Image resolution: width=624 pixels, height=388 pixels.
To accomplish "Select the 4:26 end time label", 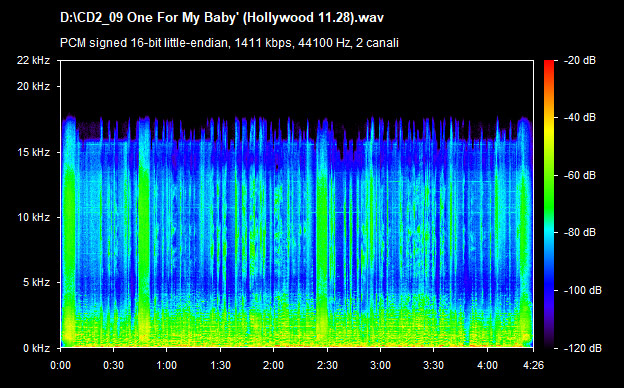I will (533, 365).
